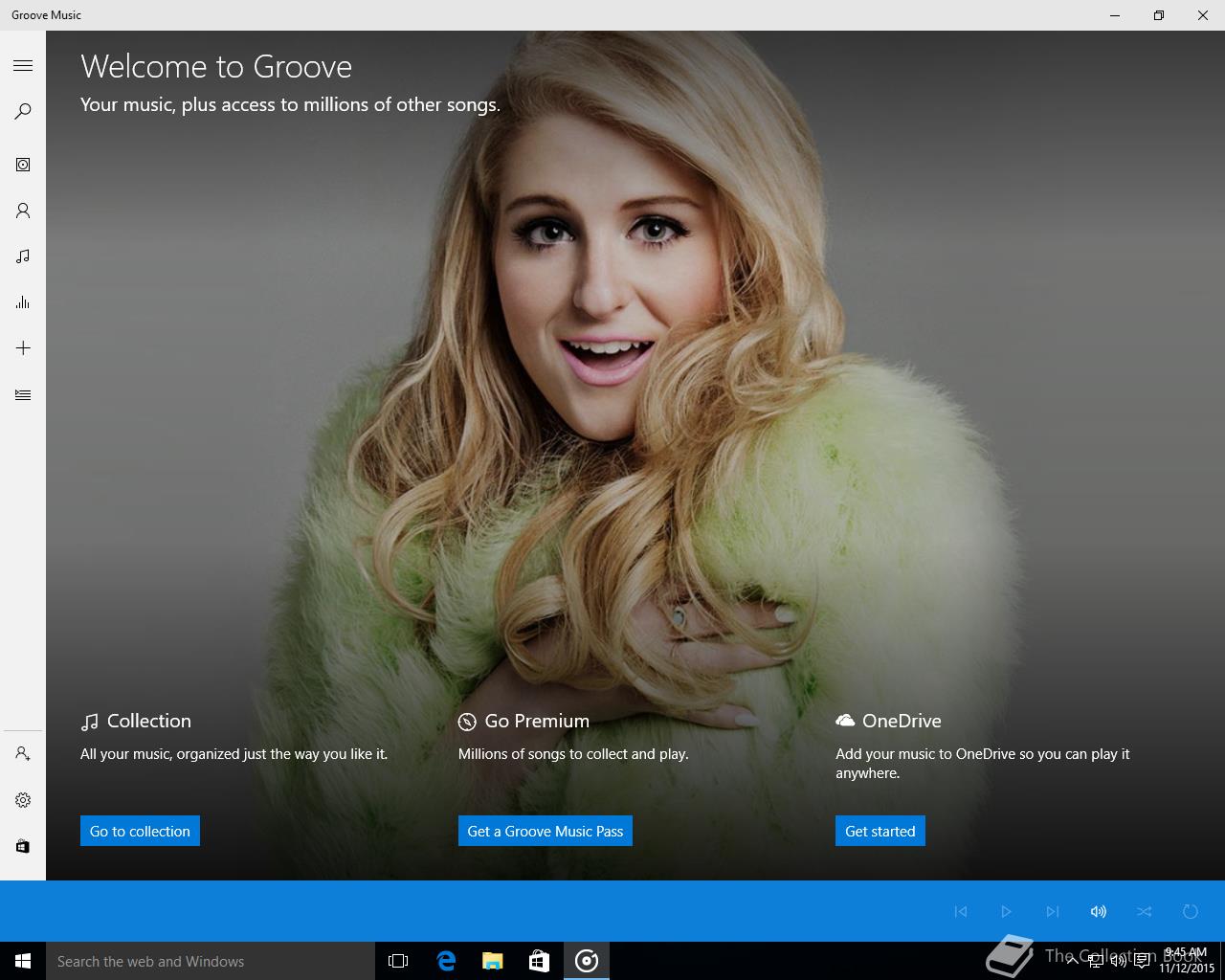
Task: Open the volume control in player bar
Action: coord(1099,911)
